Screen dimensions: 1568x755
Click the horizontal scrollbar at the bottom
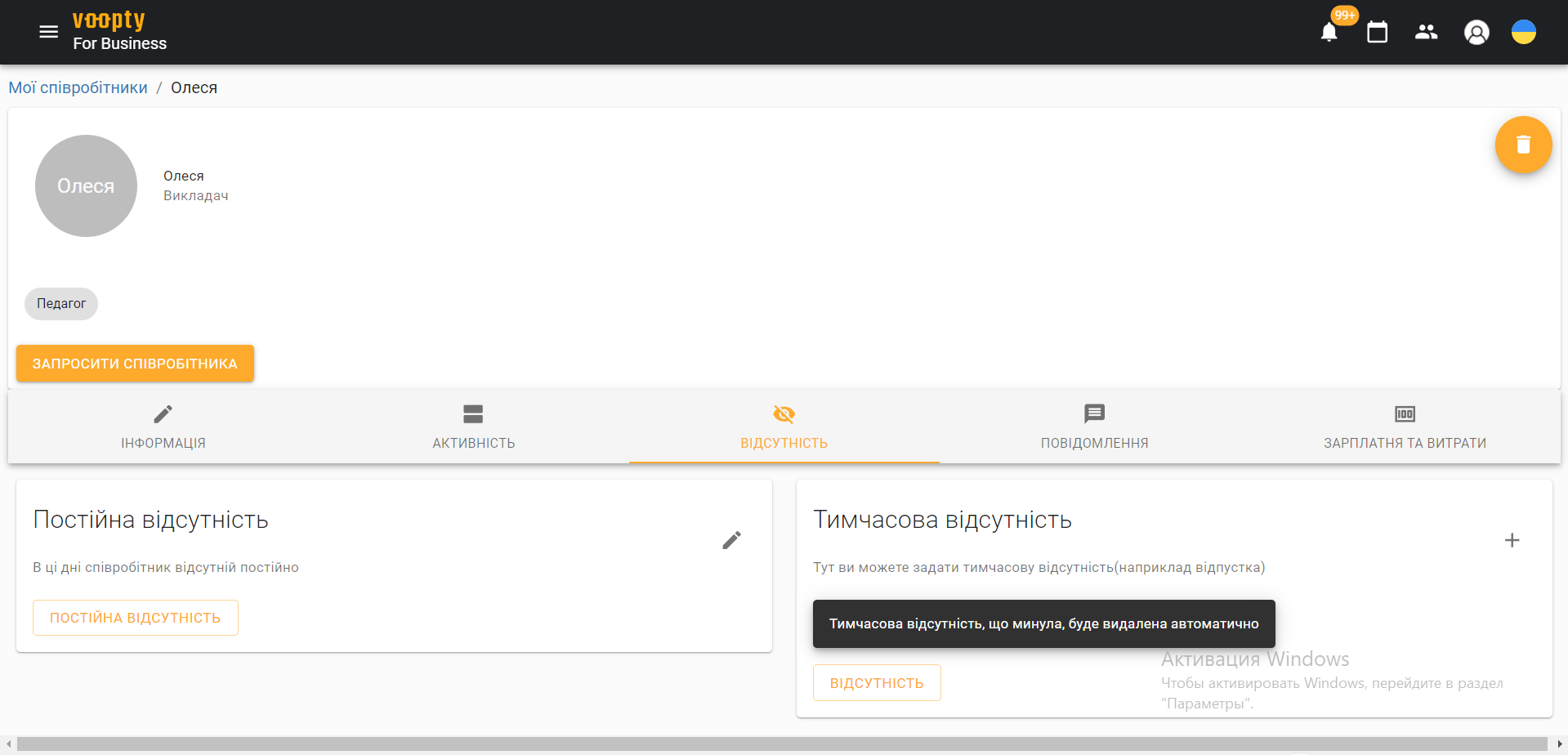point(782,744)
